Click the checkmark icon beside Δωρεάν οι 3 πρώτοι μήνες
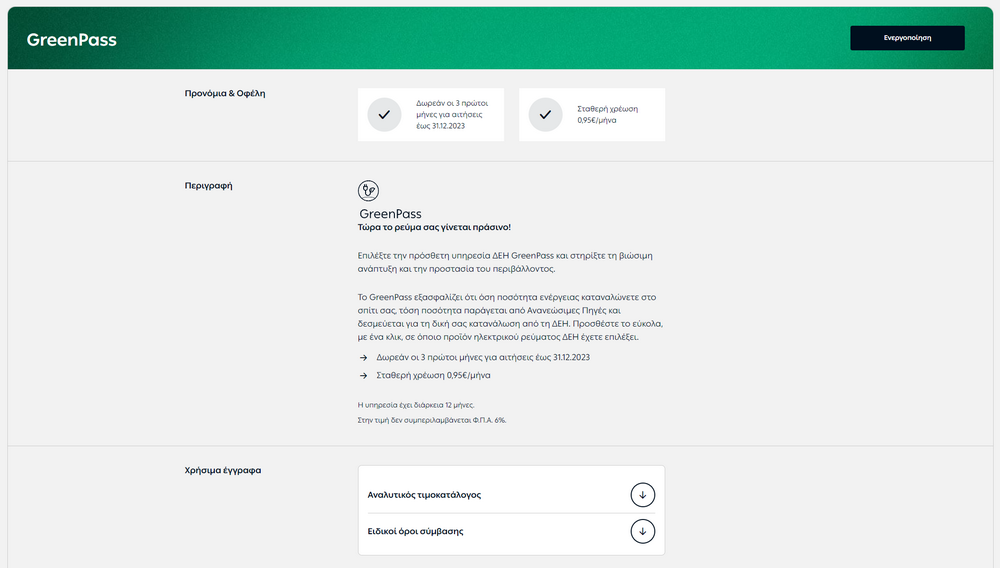The width and height of the screenshot is (1000, 568). pos(384,115)
